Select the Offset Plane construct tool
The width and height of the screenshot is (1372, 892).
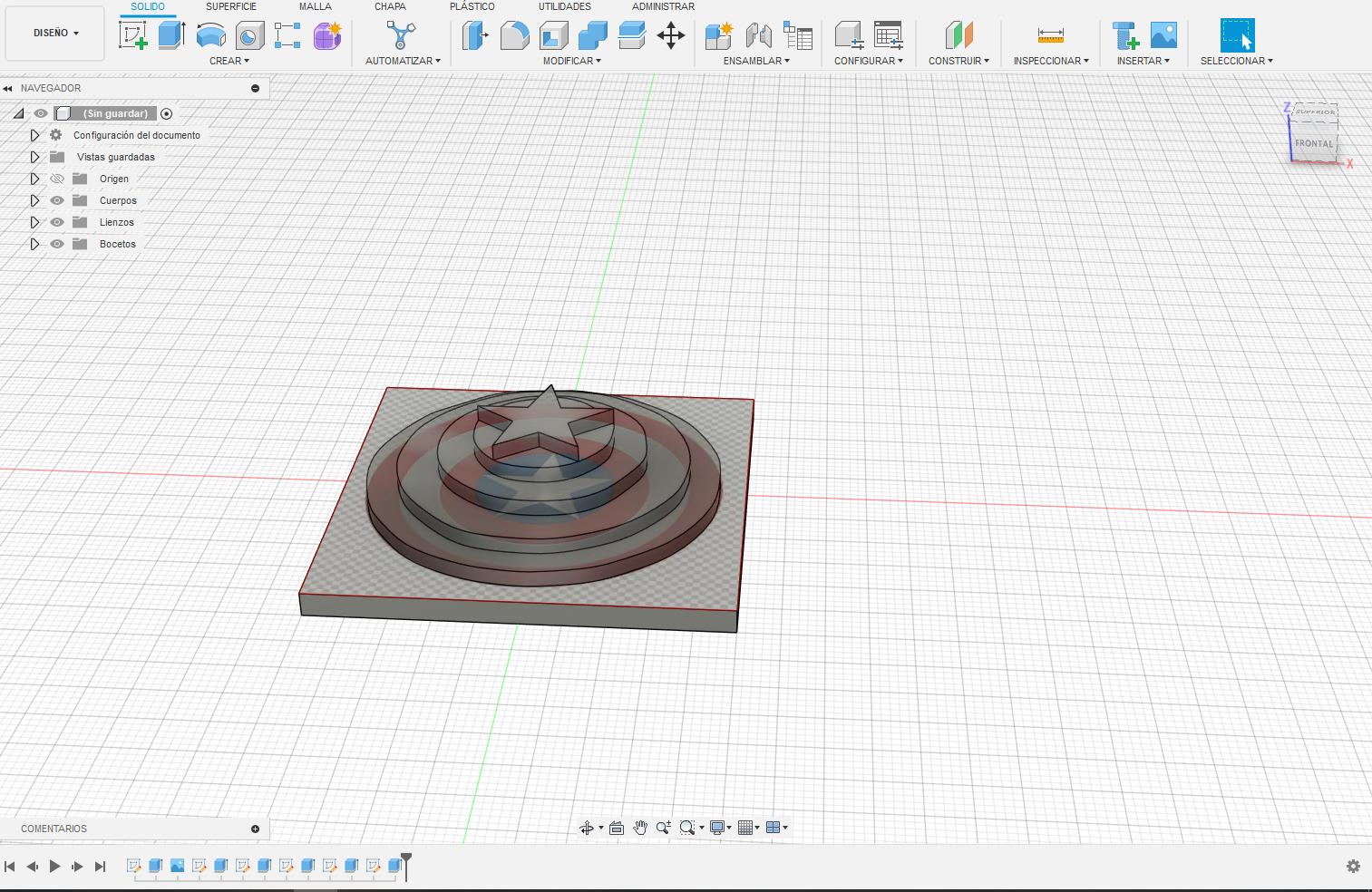pyautogui.click(x=958, y=35)
